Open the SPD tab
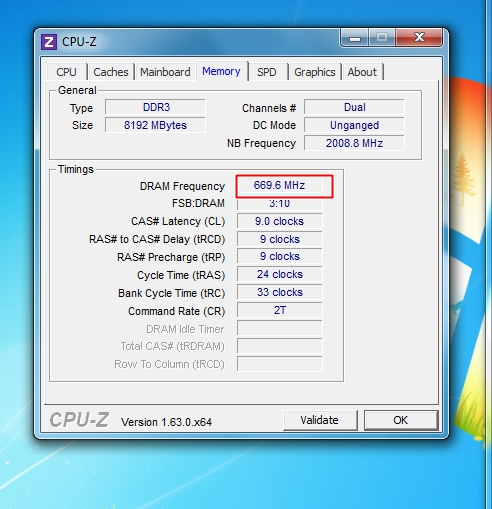The width and height of the screenshot is (492, 509). click(x=267, y=72)
